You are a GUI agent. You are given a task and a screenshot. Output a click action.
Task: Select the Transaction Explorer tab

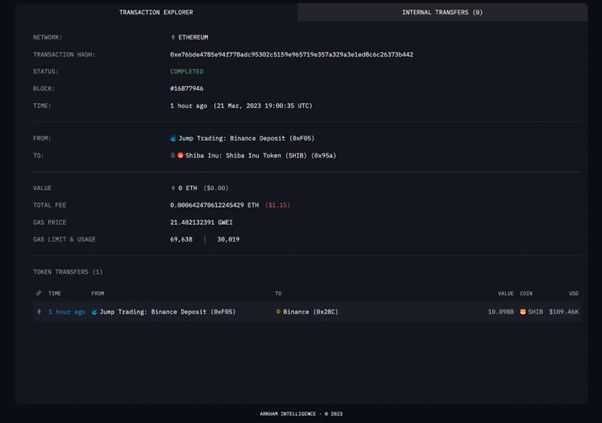pos(156,12)
